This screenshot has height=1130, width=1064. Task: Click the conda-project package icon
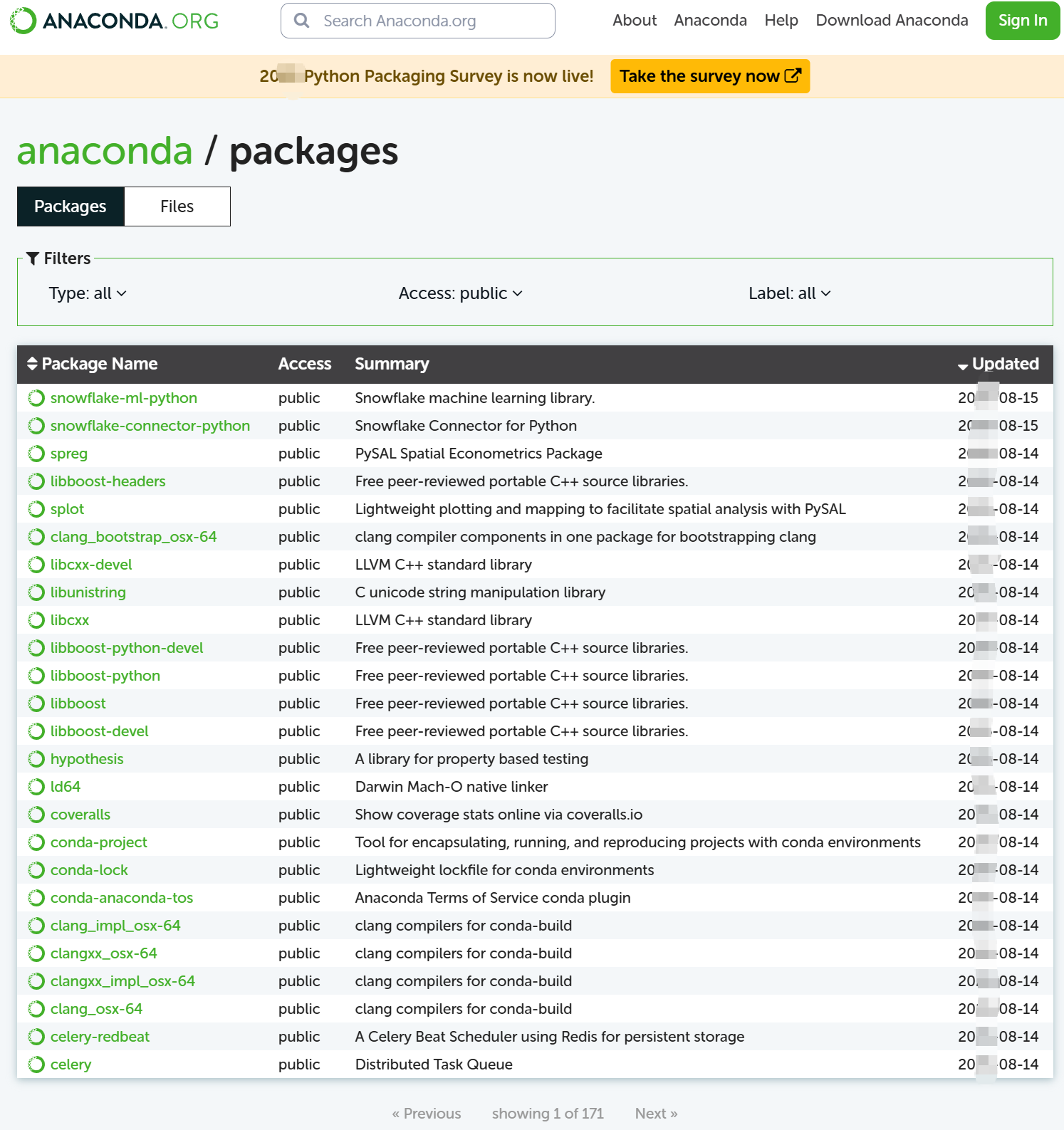click(x=36, y=842)
